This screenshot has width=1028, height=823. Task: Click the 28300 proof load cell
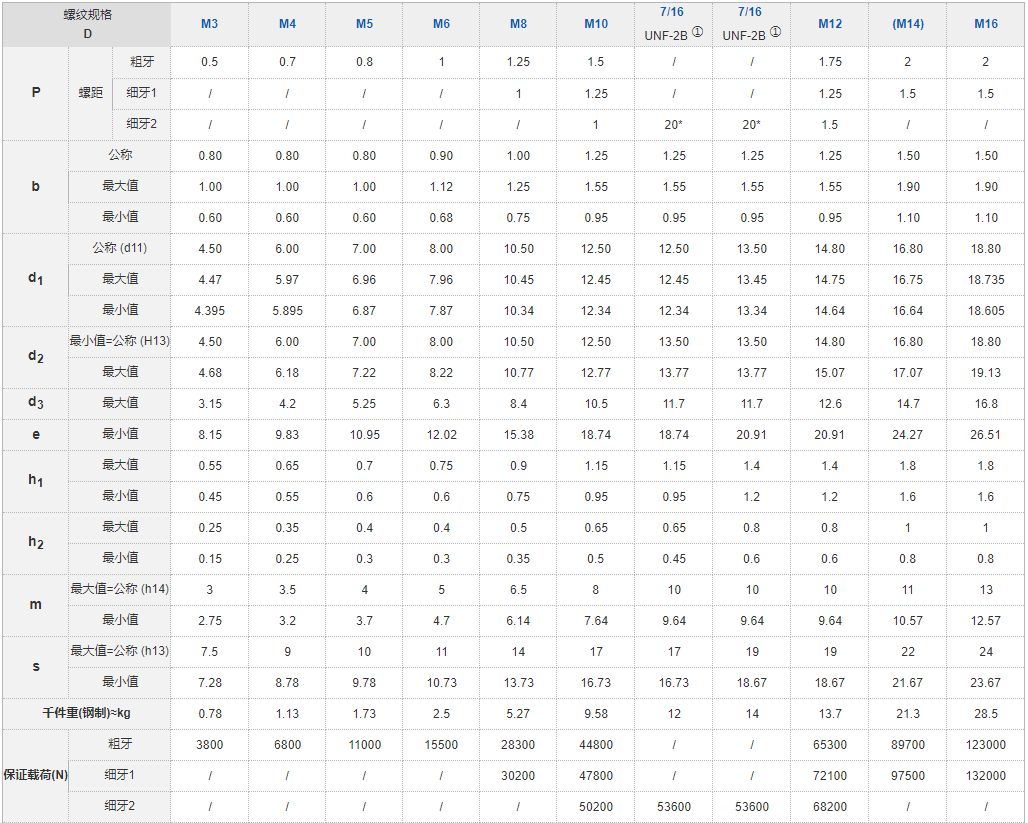click(519, 745)
